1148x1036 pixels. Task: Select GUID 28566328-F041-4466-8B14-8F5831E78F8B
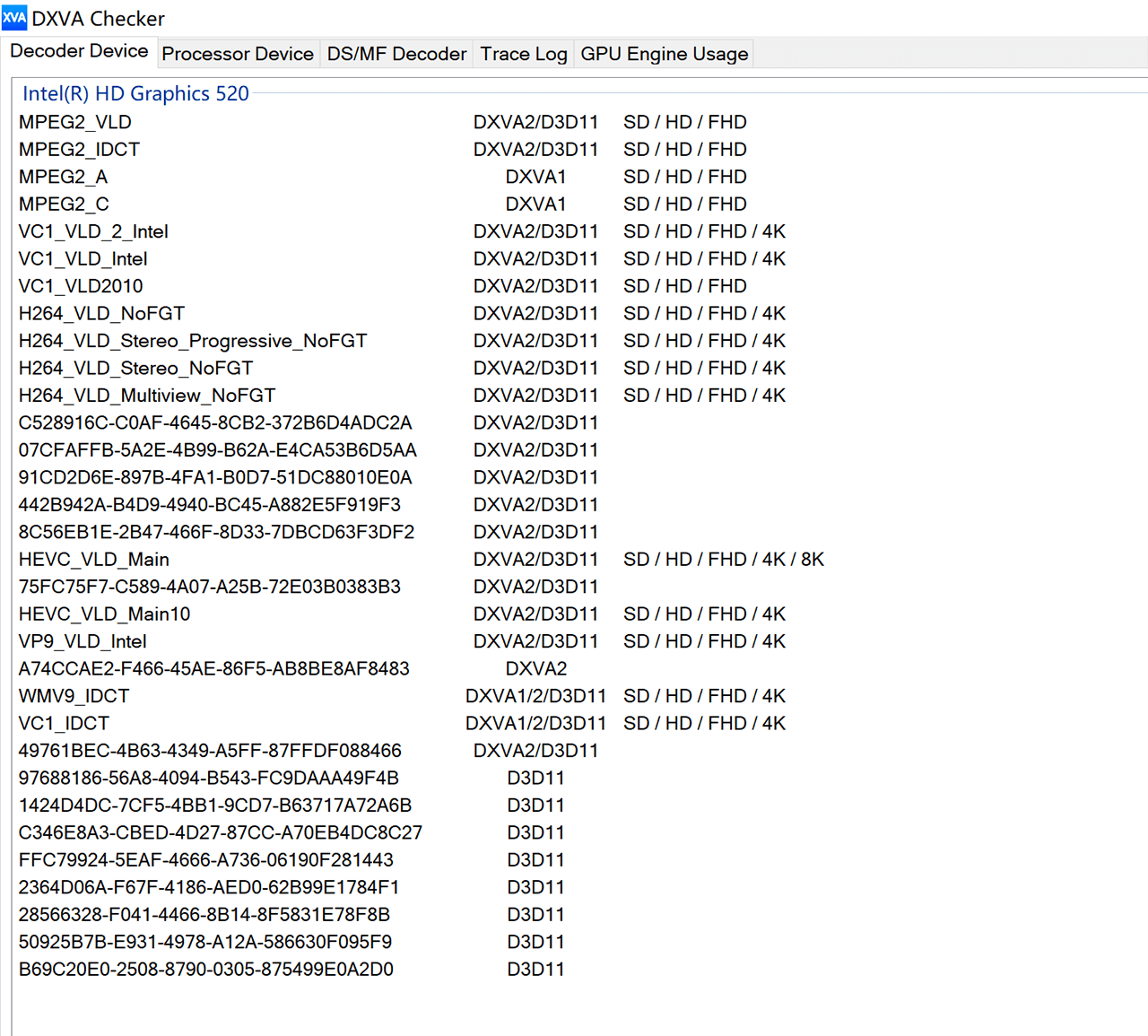[x=204, y=915]
